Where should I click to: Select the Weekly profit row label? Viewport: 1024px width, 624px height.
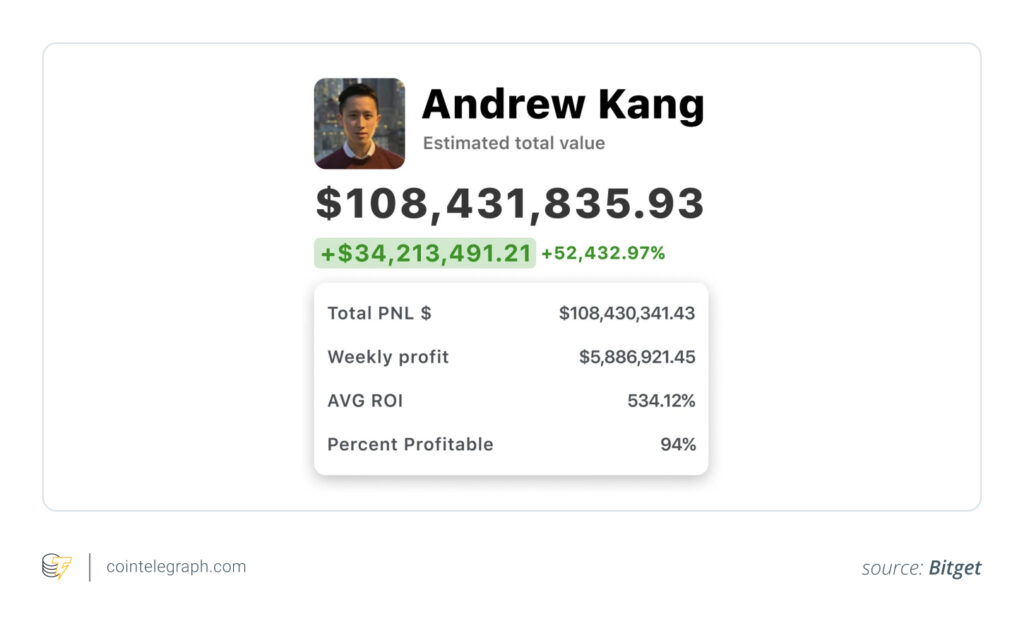click(x=388, y=357)
